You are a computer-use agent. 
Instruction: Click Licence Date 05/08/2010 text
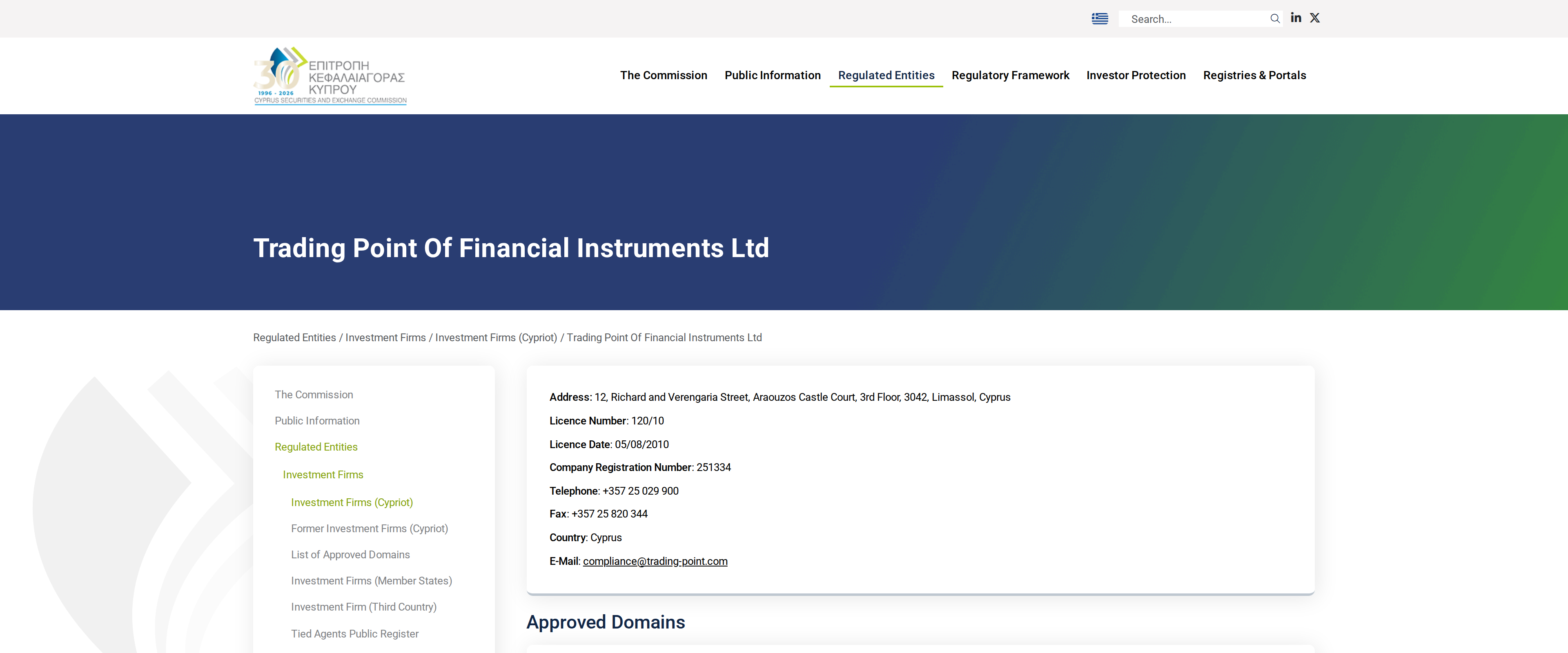609,445
